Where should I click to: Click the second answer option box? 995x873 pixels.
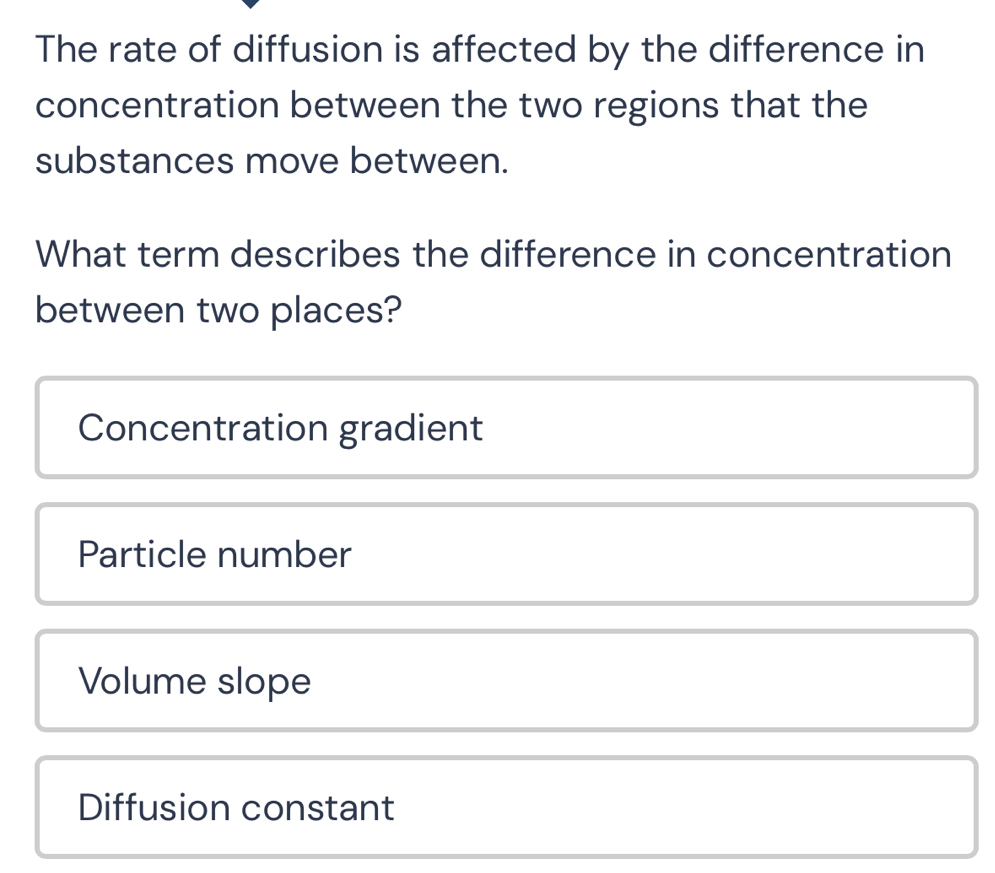point(507,554)
